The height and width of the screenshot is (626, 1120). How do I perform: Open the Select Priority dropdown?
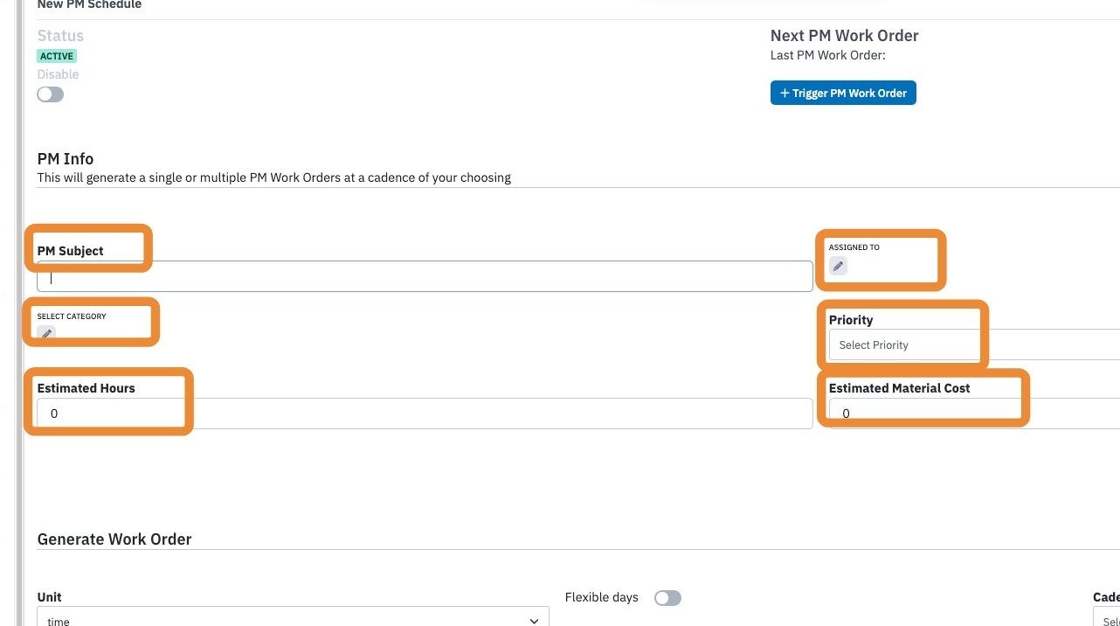pos(974,345)
